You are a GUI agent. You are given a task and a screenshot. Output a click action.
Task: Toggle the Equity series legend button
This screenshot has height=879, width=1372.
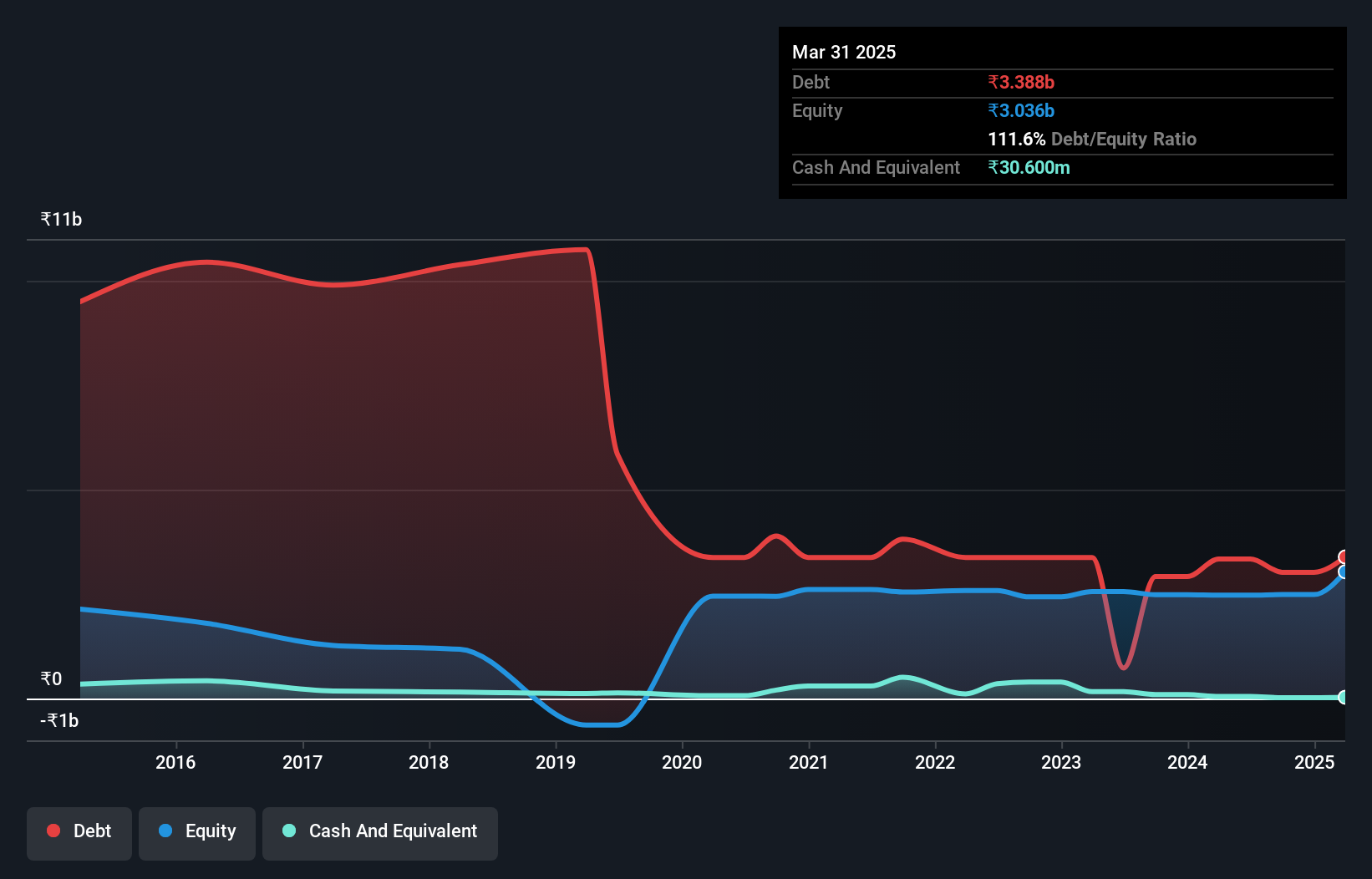coord(197,833)
